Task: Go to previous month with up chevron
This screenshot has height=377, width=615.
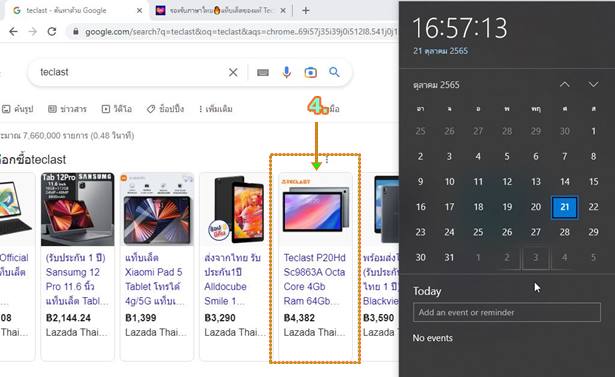Action: coord(564,84)
